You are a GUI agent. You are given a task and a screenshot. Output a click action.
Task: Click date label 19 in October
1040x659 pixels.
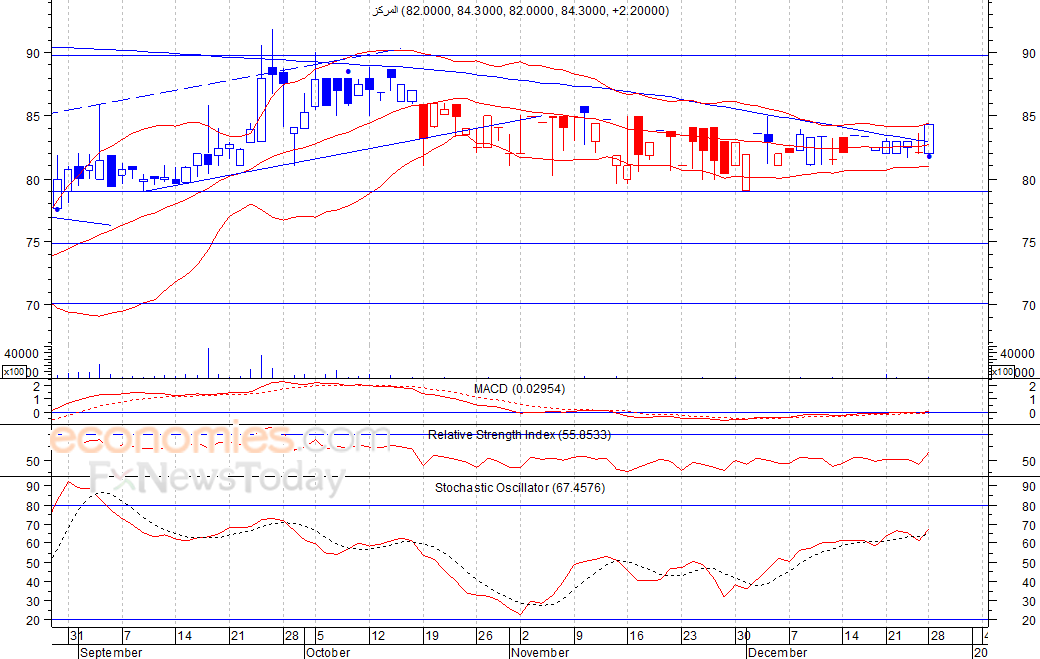coord(431,636)
